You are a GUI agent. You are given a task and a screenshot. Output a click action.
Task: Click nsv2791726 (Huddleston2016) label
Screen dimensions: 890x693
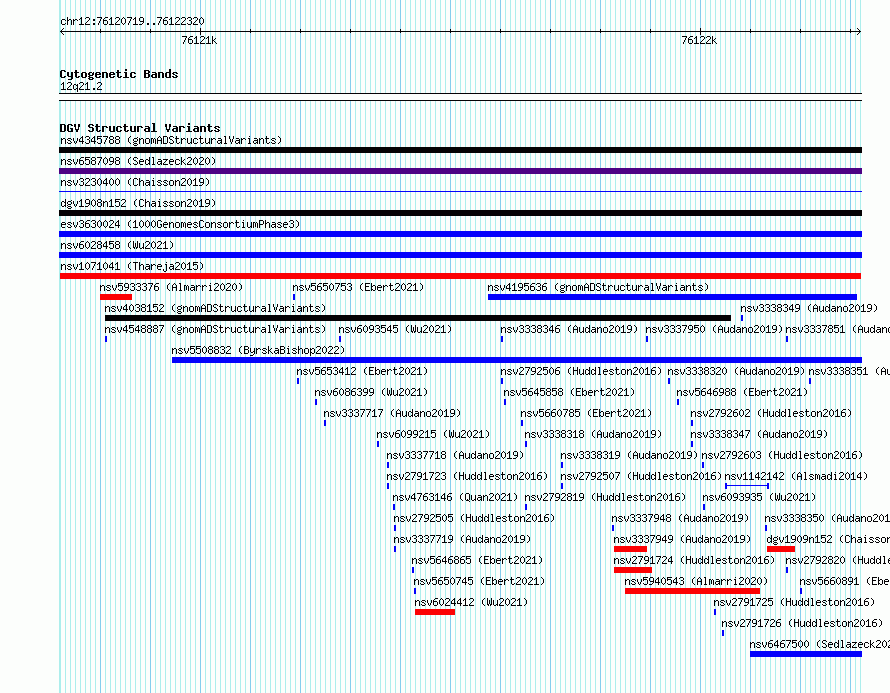click(x=802, y=623)
